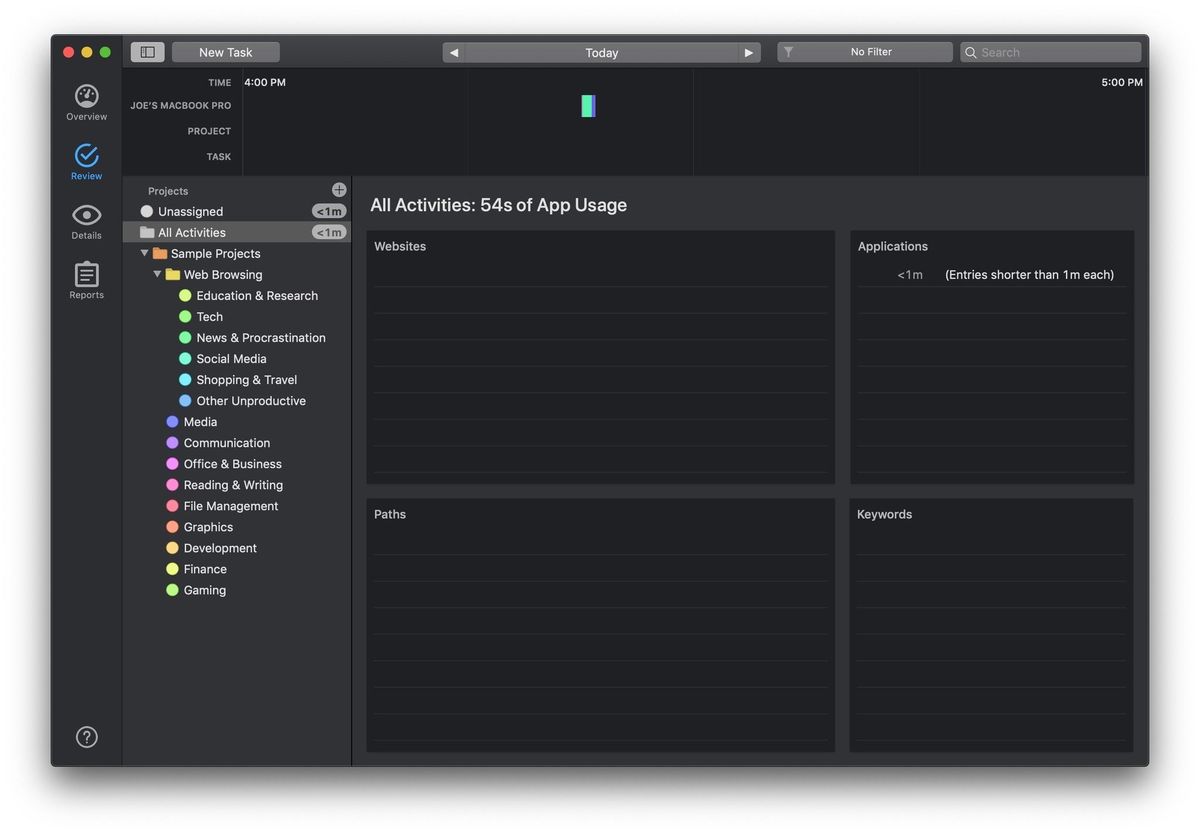The width and height of the screenshot is (1200, 834).
Task: Go to next day arrow
Action: 749,52
